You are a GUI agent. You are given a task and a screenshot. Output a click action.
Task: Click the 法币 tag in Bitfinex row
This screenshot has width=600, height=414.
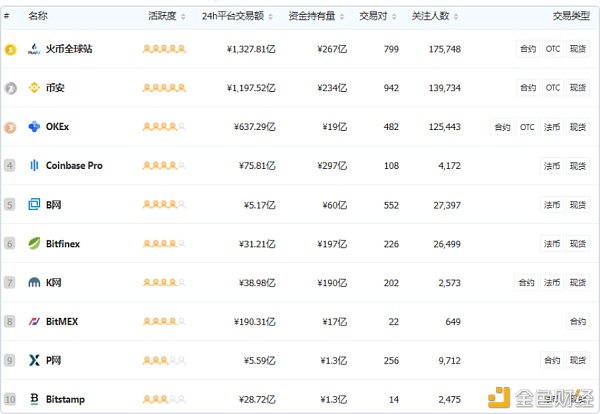[x=552, y=244]
